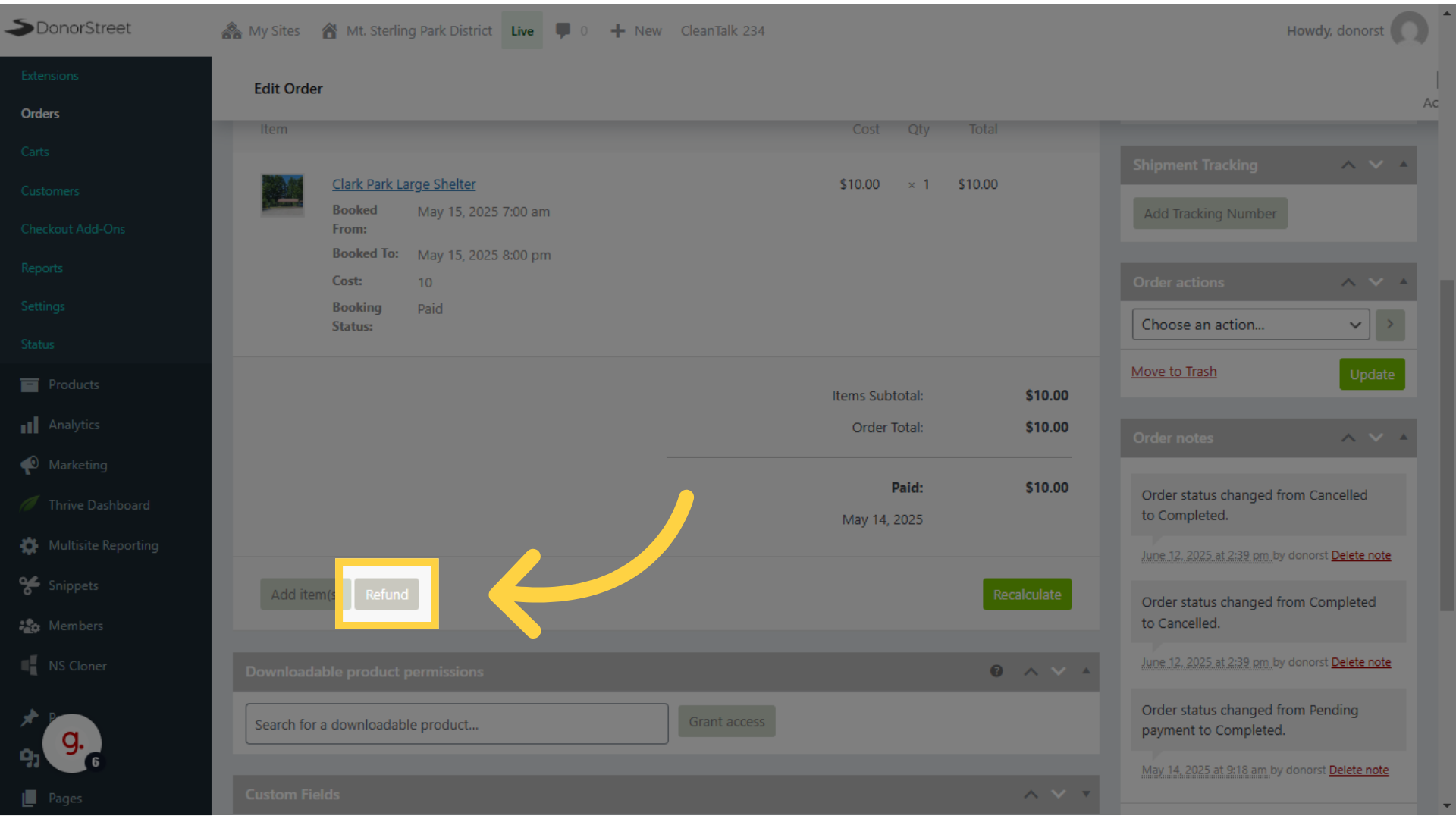Move Custom Fields panel down
Screen dimensions: 1456x819
tap(1059, 794)
